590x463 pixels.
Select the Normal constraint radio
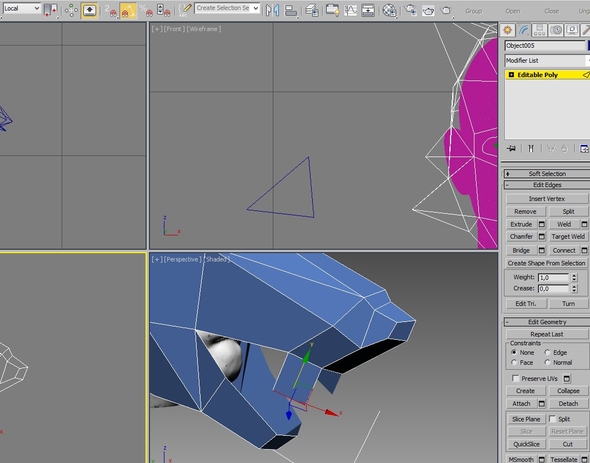click(x=547, y=362)
